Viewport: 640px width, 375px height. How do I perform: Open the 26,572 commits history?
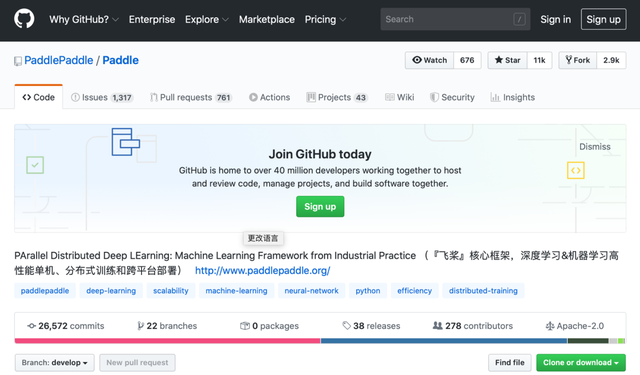coord(66,326)
